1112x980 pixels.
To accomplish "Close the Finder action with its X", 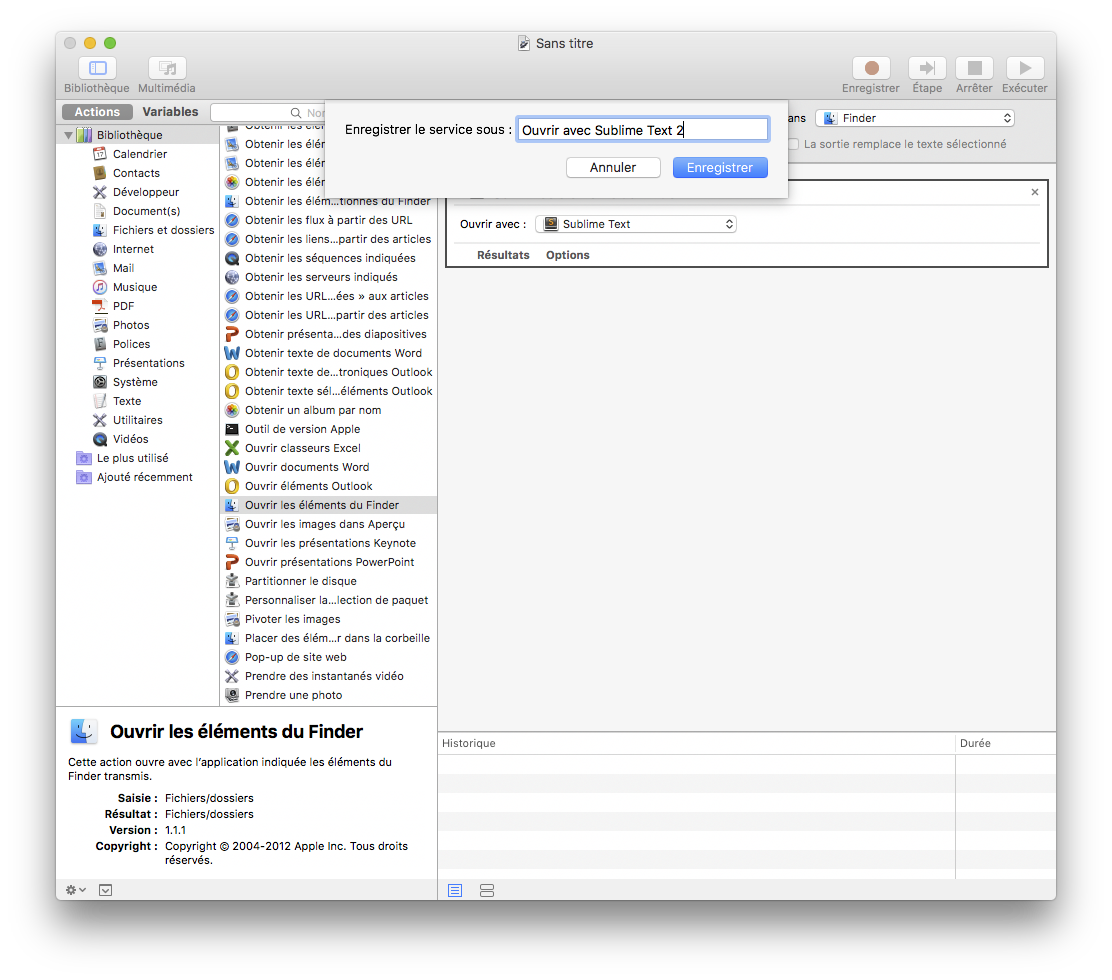I will pos(1035,192).
